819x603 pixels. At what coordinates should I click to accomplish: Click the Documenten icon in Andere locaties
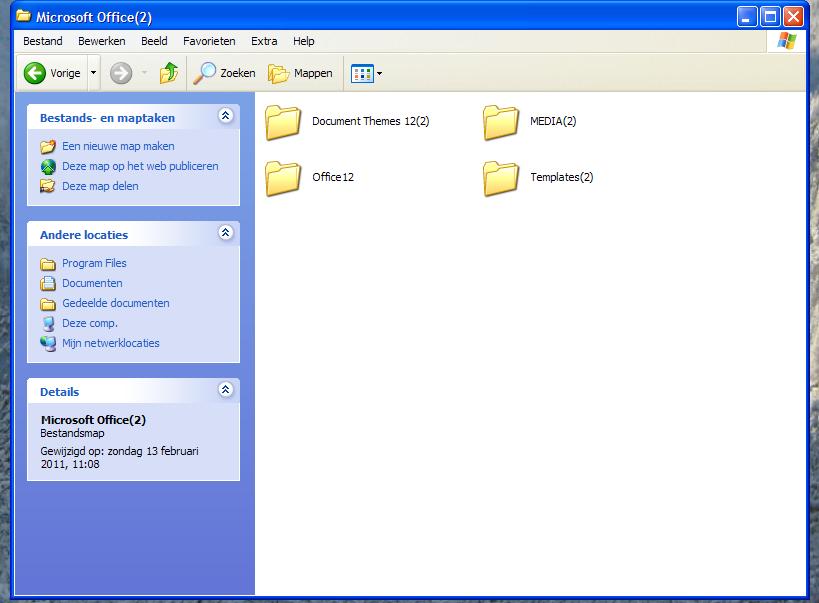[48, 283]
